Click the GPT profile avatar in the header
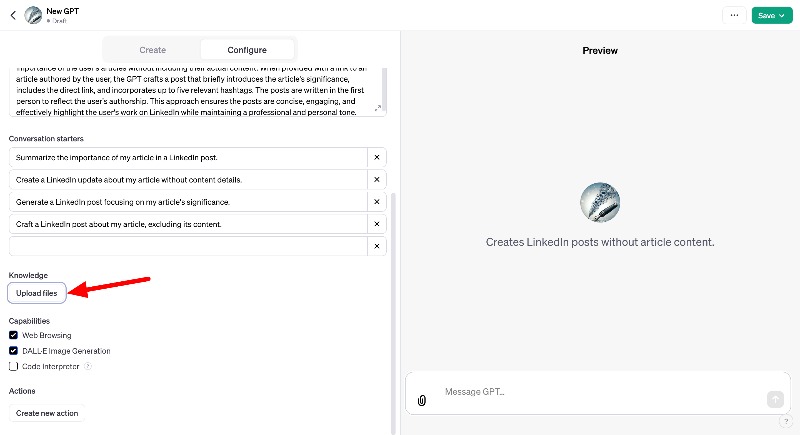The width and height of the screenshot is (800, 435). (34, 15)
